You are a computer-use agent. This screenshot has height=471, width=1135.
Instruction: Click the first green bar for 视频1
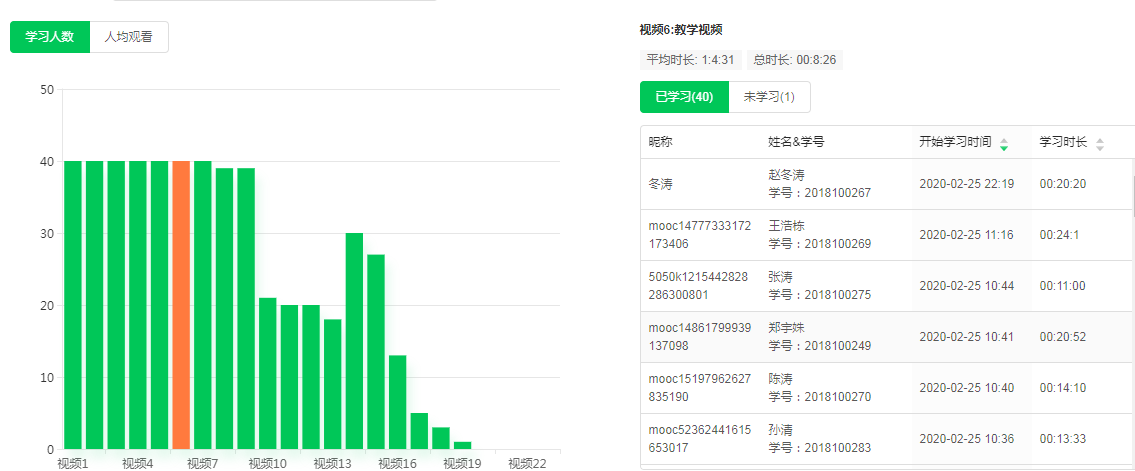pos(73,304)
